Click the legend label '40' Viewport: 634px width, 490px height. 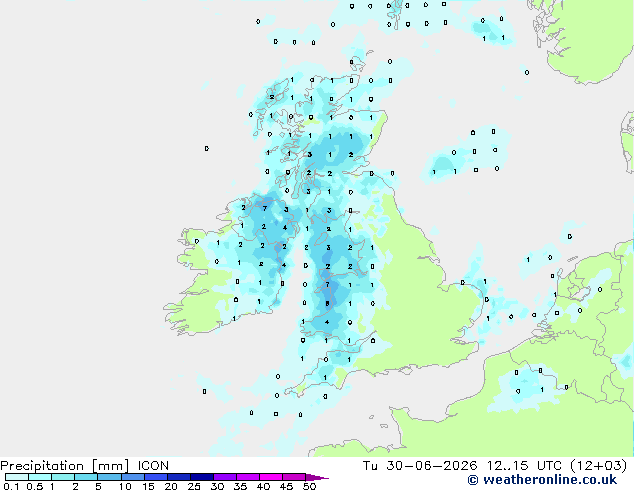coord(263,486)
